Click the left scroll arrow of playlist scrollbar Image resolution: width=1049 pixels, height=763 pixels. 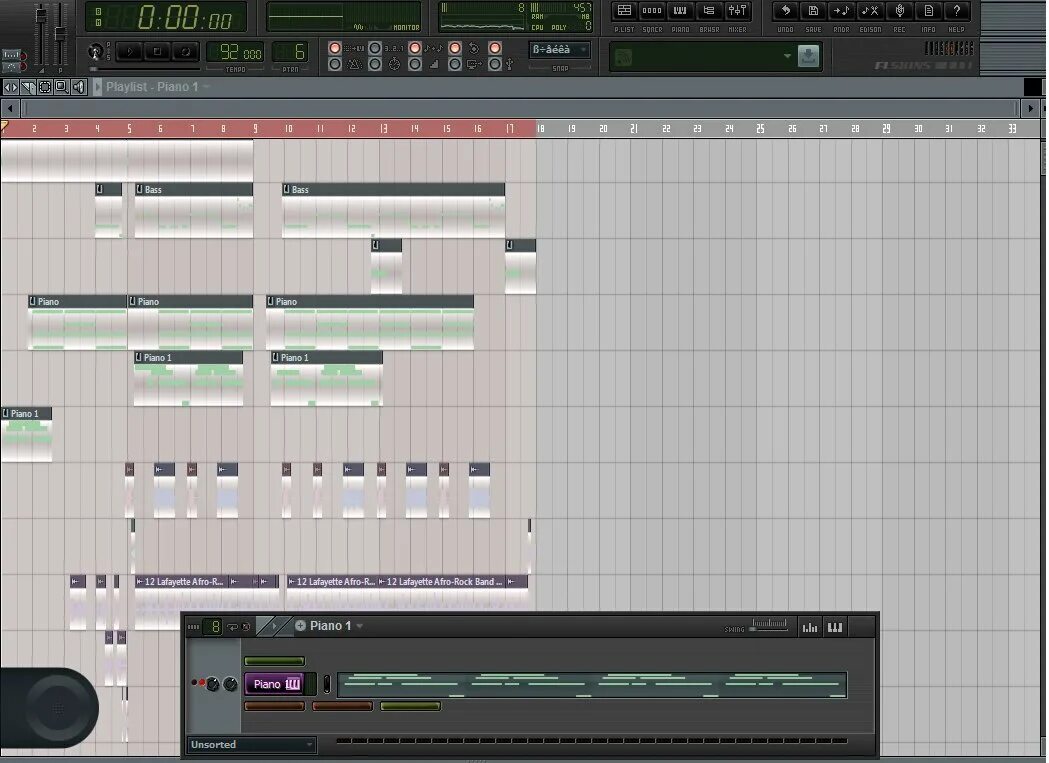[9, 108]
